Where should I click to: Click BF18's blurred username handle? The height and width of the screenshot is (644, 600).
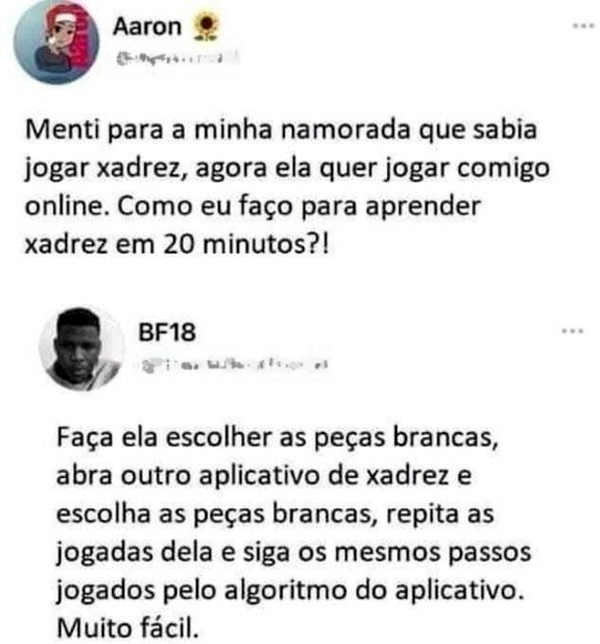[234, 365]
